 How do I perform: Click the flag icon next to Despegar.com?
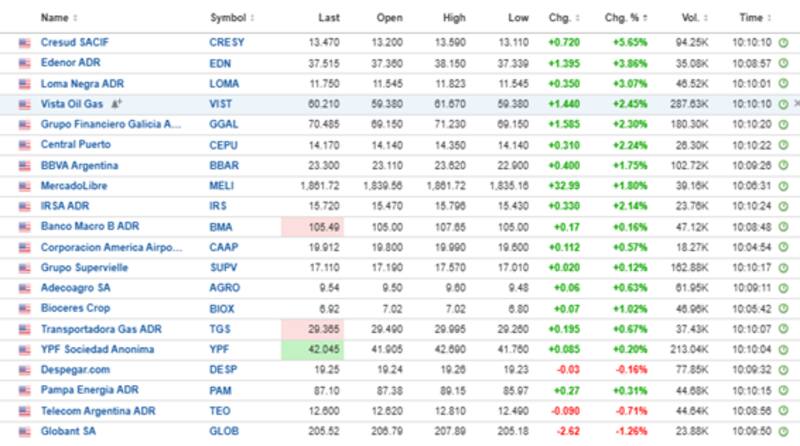point(24,369)
